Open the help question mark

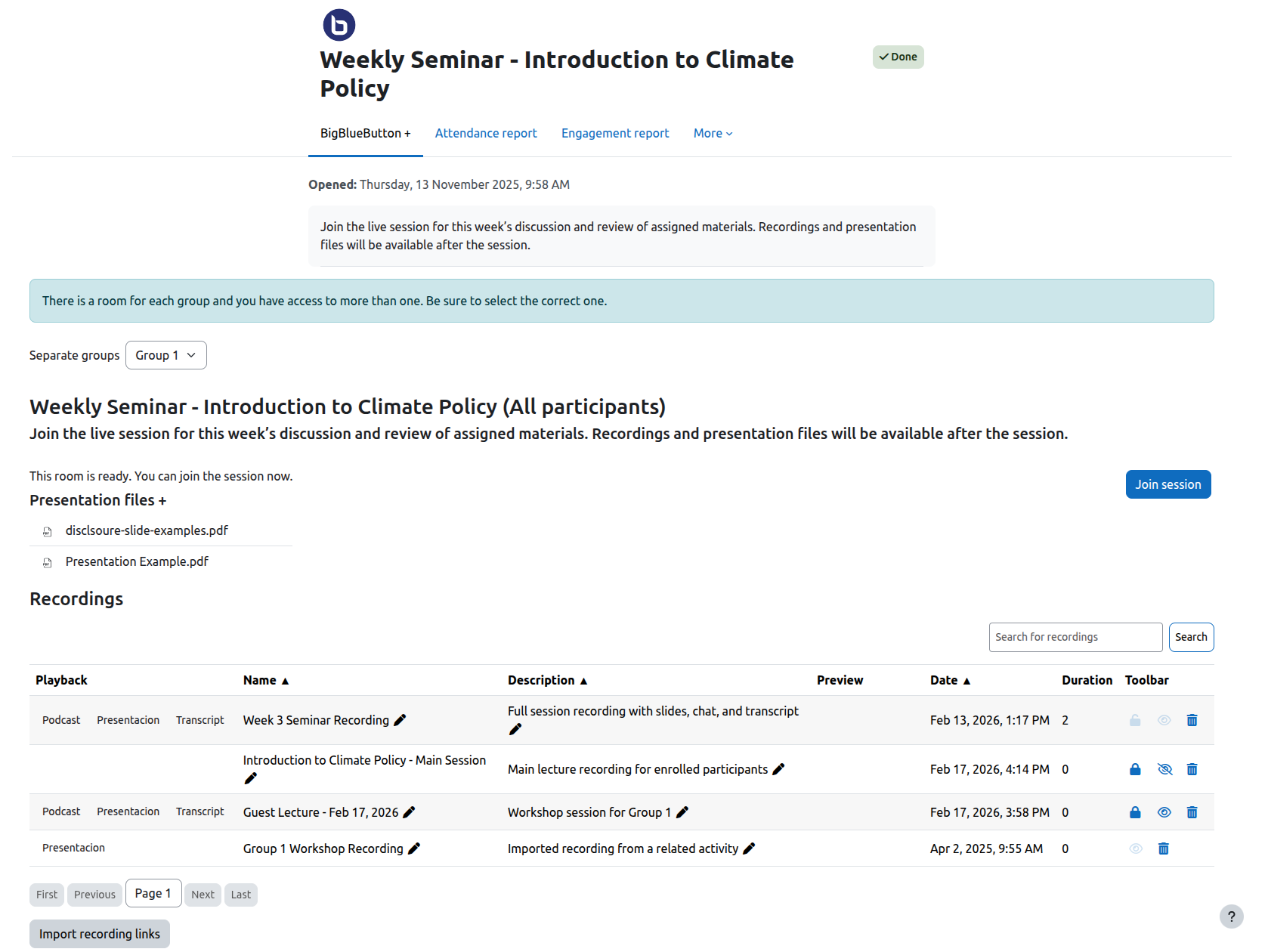(x=1230, y=916)
